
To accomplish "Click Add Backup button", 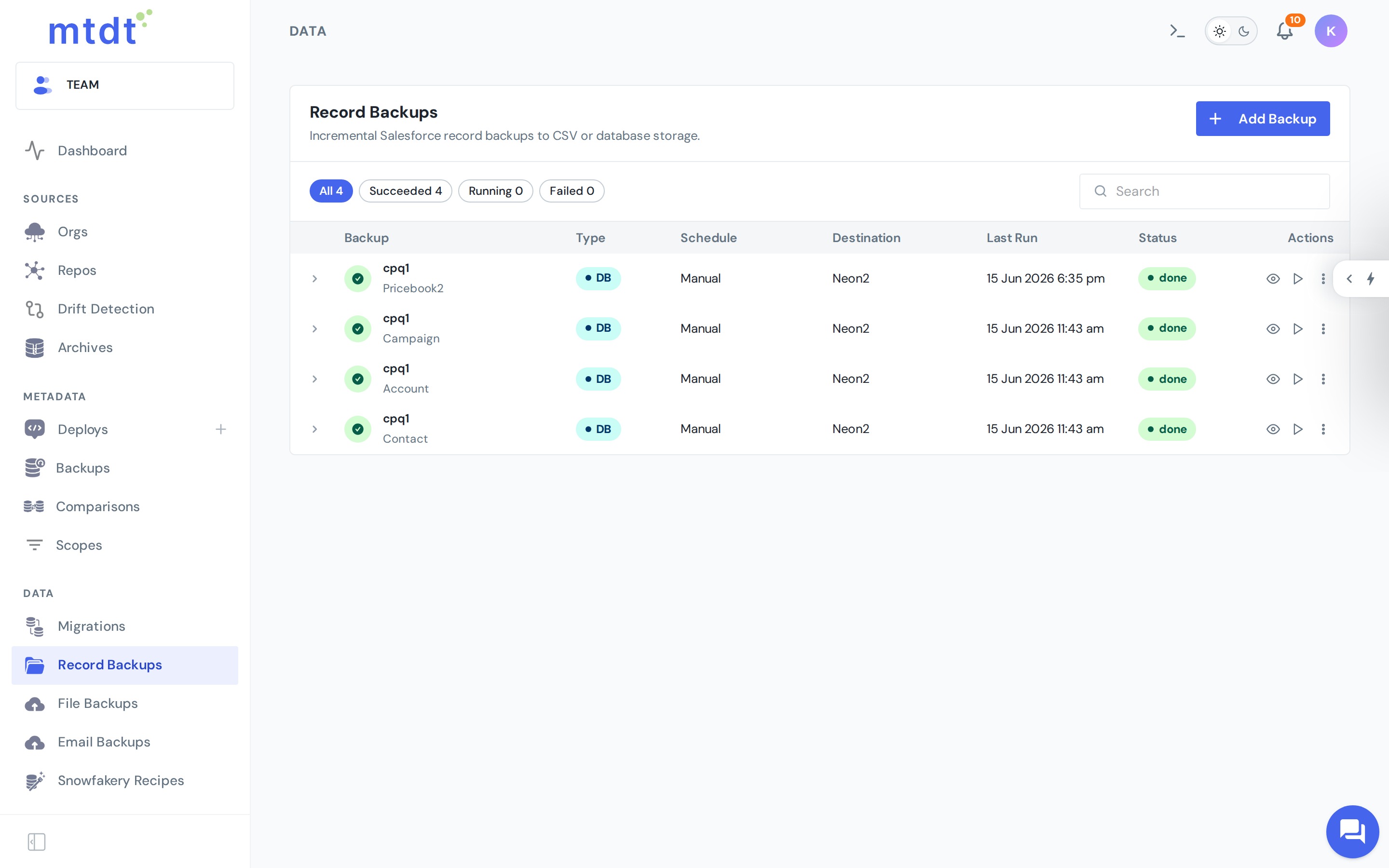I will pos(1262,119).
